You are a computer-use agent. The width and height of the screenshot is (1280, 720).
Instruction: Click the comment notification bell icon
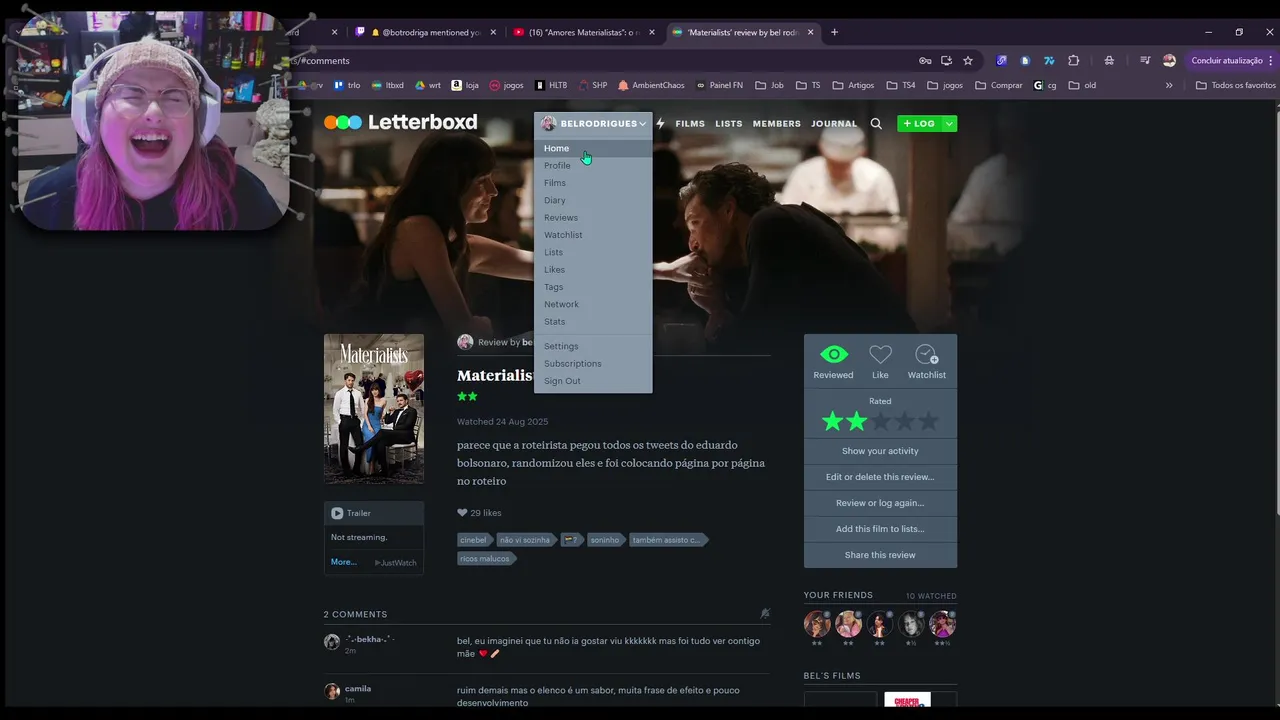coord(765,614)
